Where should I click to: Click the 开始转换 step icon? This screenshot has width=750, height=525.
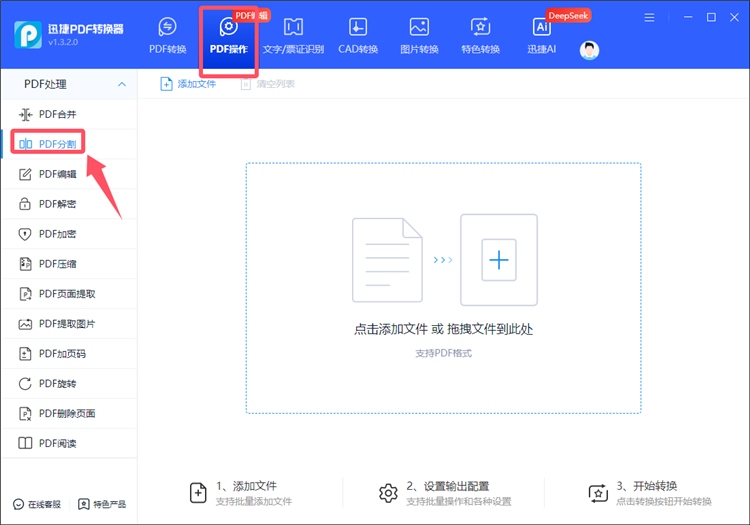(x=598, y=493)
